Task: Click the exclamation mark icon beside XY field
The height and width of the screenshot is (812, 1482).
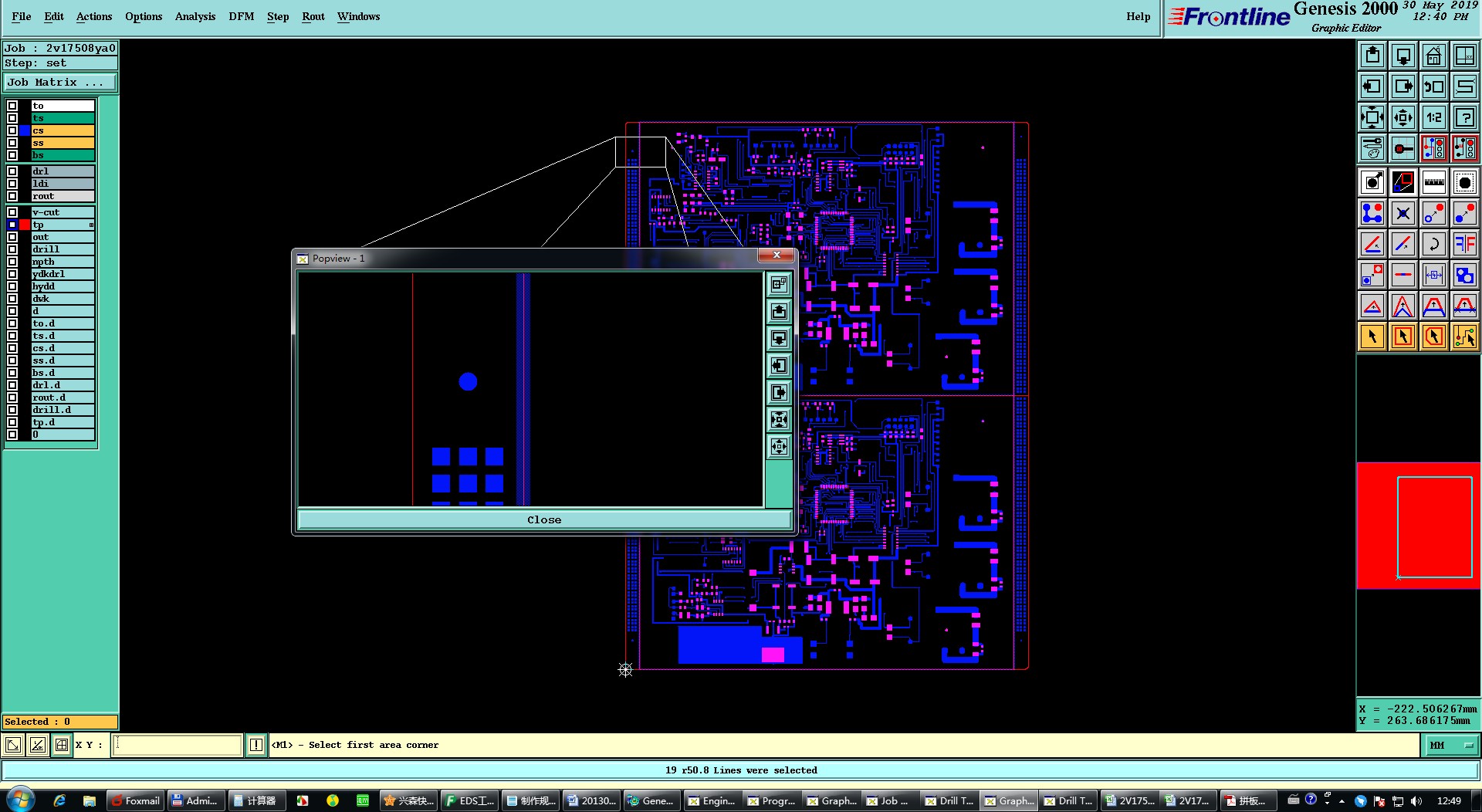Action: (256, 745)
